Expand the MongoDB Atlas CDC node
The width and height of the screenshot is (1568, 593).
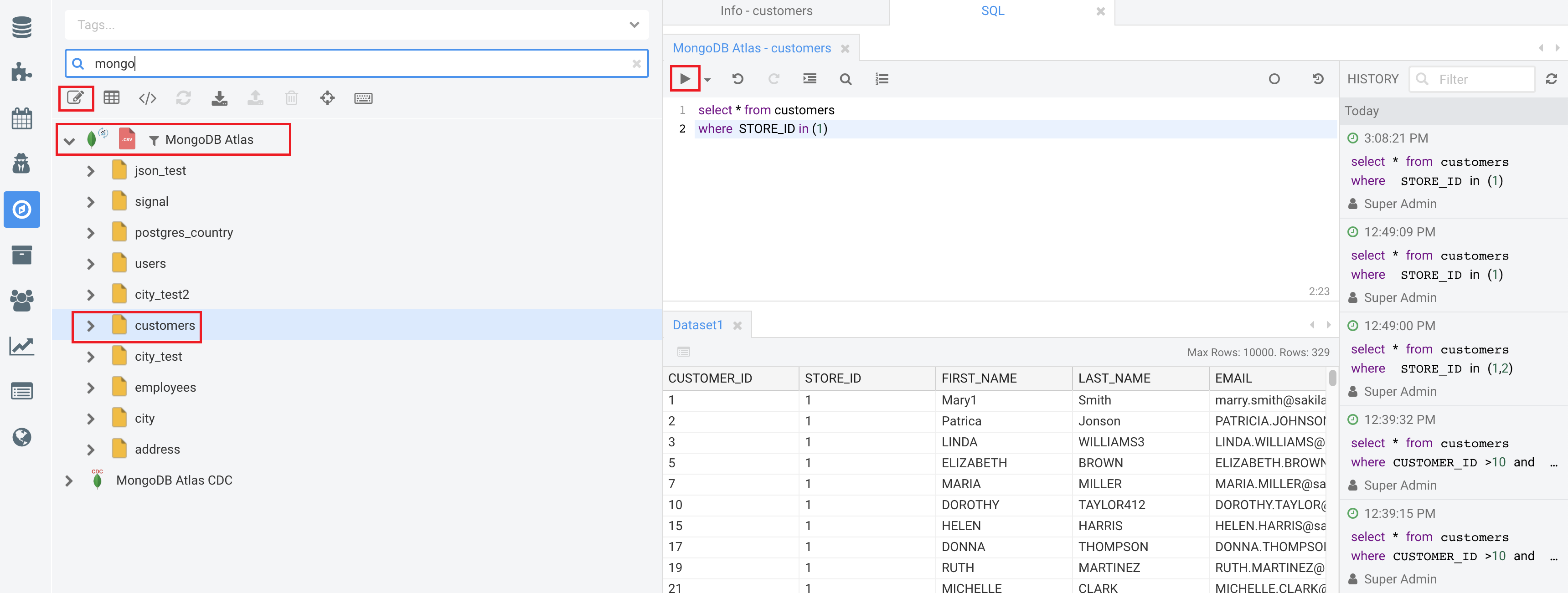[x=69, y=481]
